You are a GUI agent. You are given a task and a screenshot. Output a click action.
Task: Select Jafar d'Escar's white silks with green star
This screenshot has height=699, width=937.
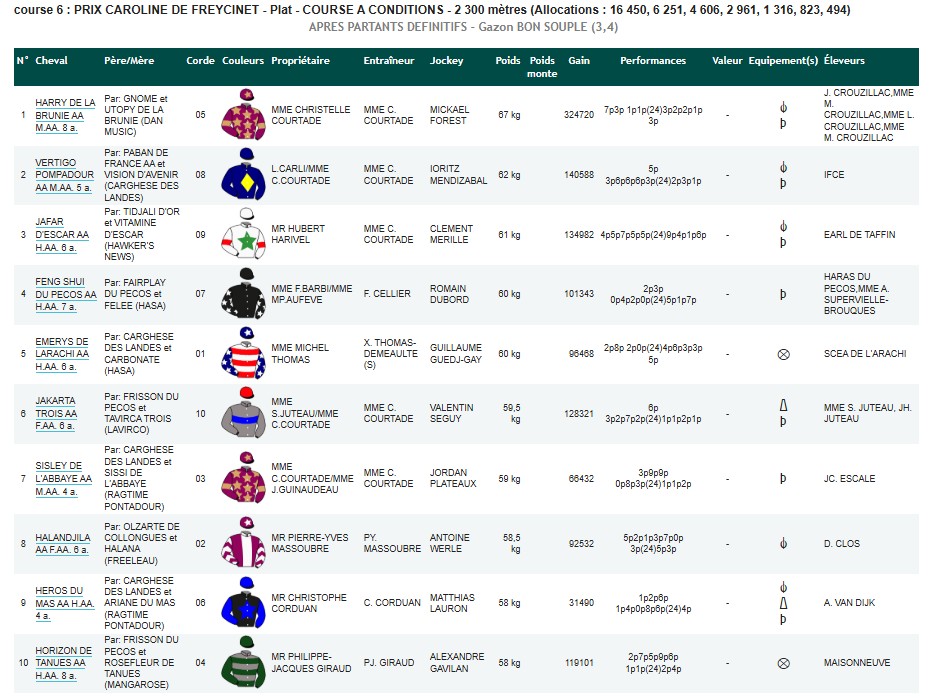243,234
